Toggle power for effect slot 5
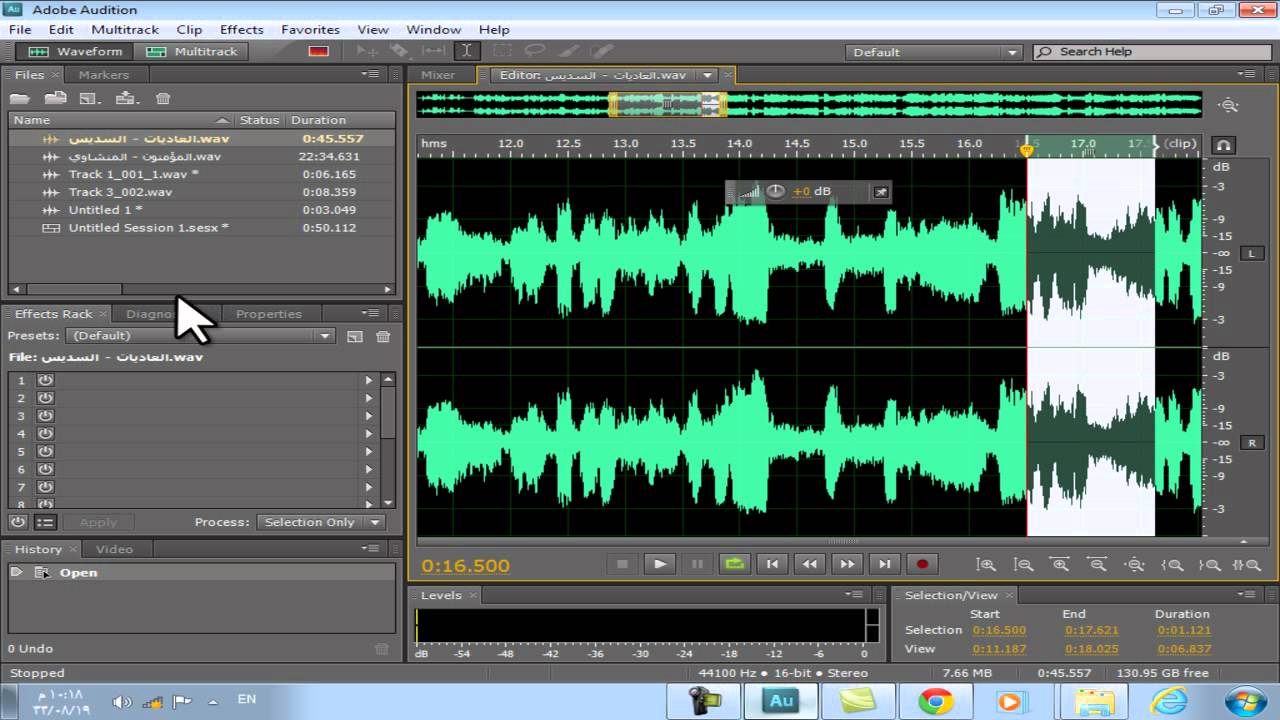The width and height of the screenshot is (1280, 720). click(x=45, y=452)
